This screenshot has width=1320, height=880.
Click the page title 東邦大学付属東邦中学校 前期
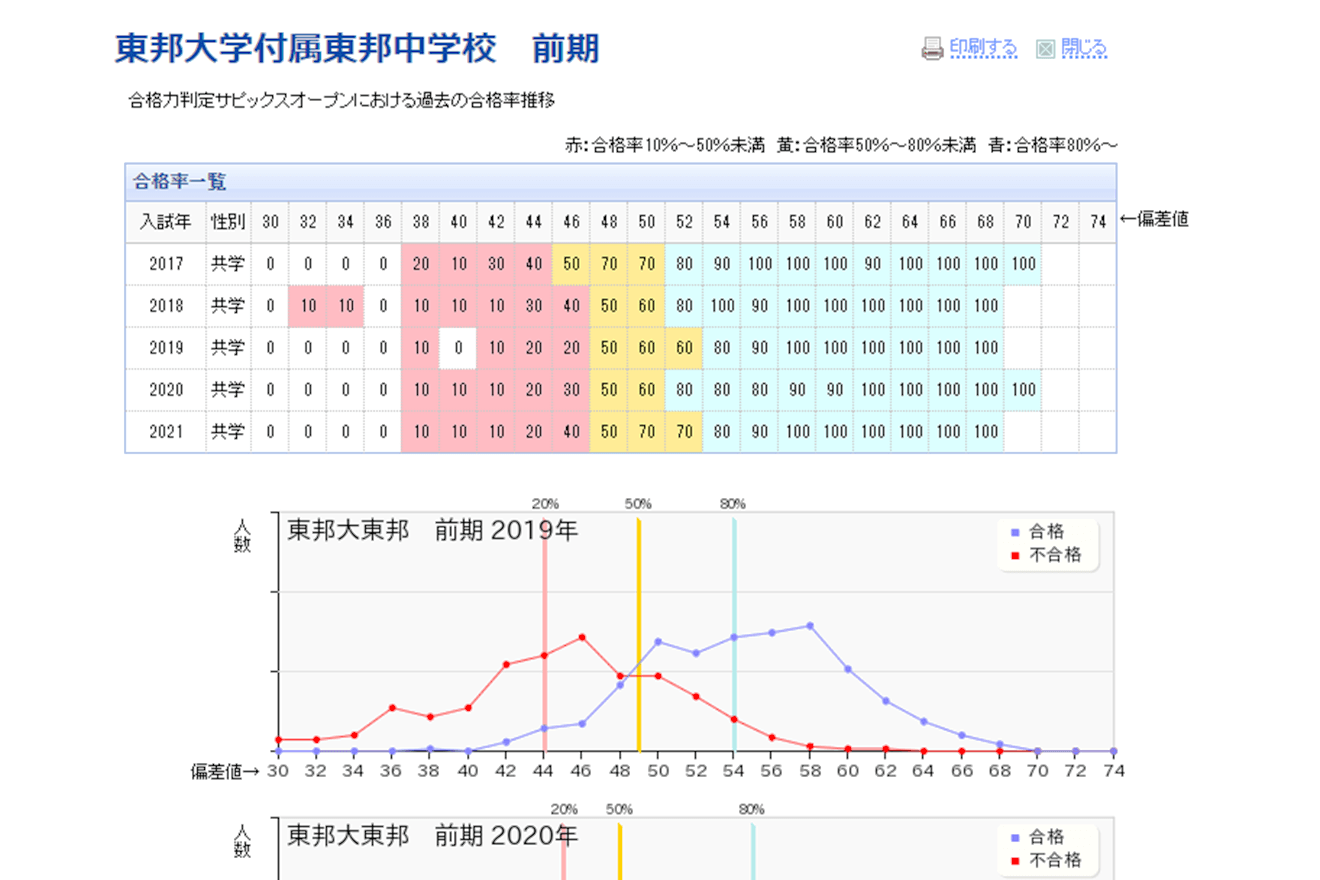[357, 48]
